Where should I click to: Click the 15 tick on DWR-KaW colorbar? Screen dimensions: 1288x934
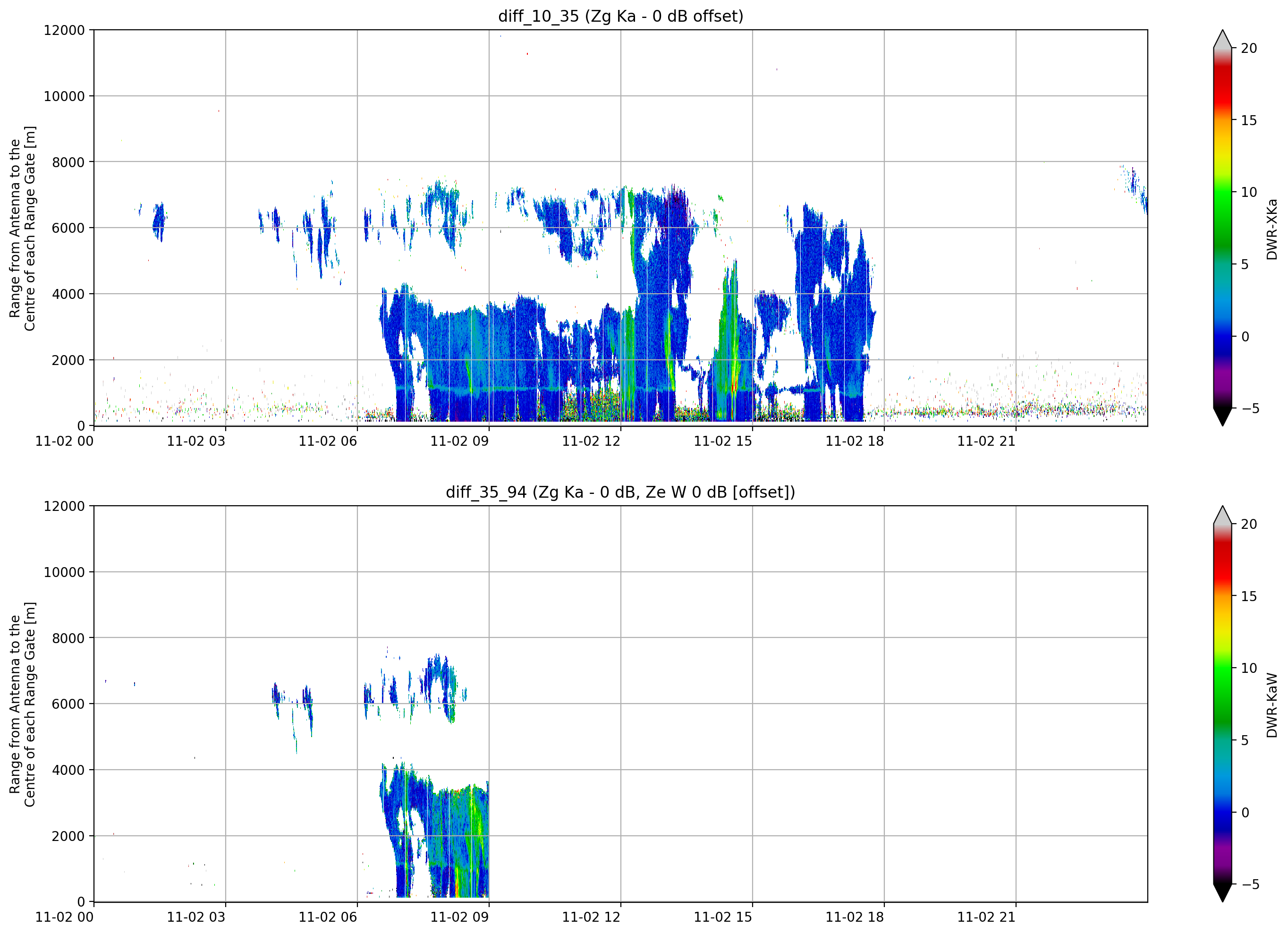coord(1249,596)
